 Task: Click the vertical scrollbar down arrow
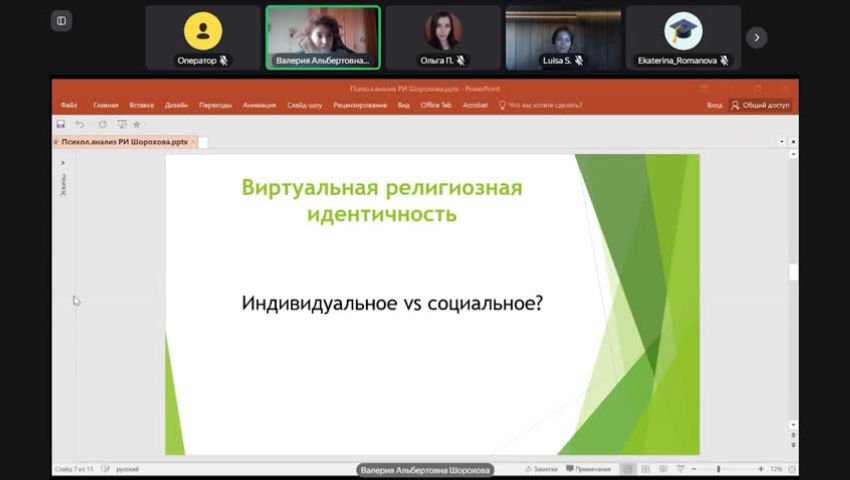point(793,425)
